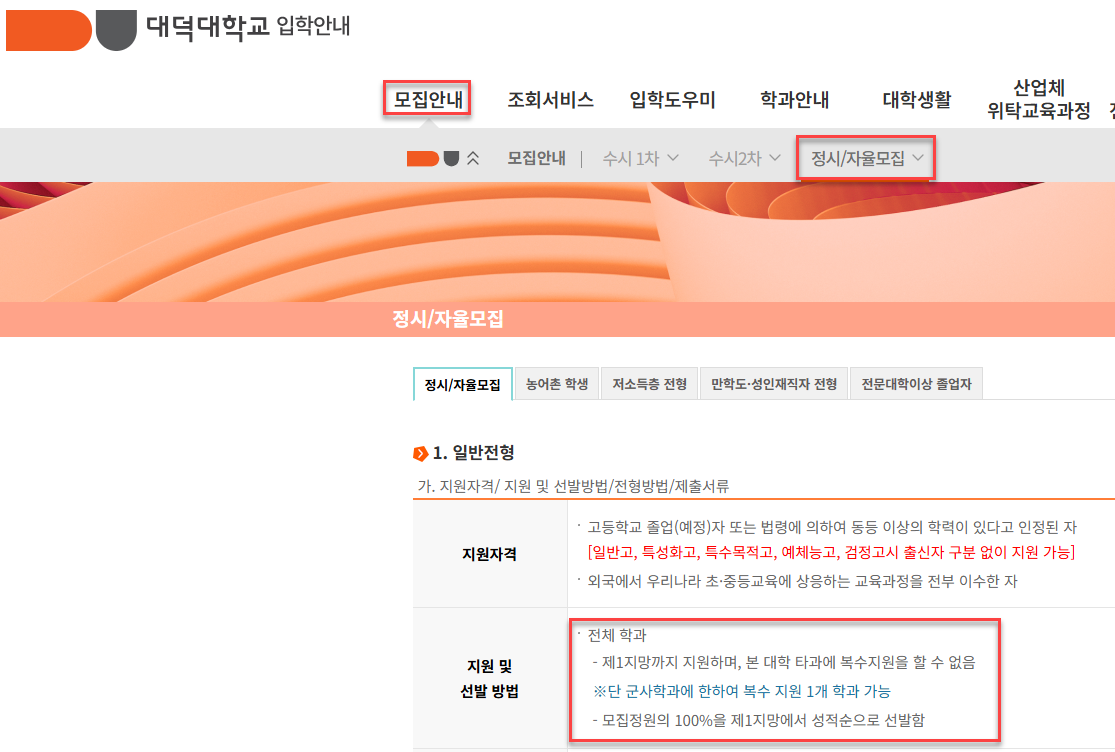Viewport: 1115px width, 752px height.
Task: Select the 저소득층 전형 tab
Action: click(x=648, y=383)
